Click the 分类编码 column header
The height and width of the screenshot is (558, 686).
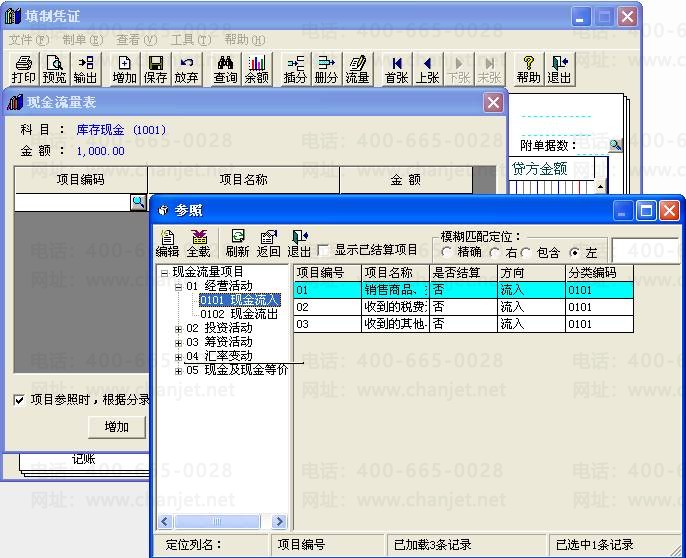pyautogui.click(x=599, y=273)
